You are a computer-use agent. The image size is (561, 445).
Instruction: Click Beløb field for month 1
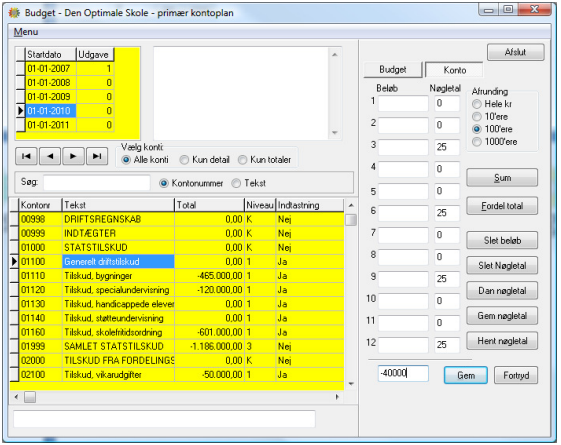coord(403,104)
